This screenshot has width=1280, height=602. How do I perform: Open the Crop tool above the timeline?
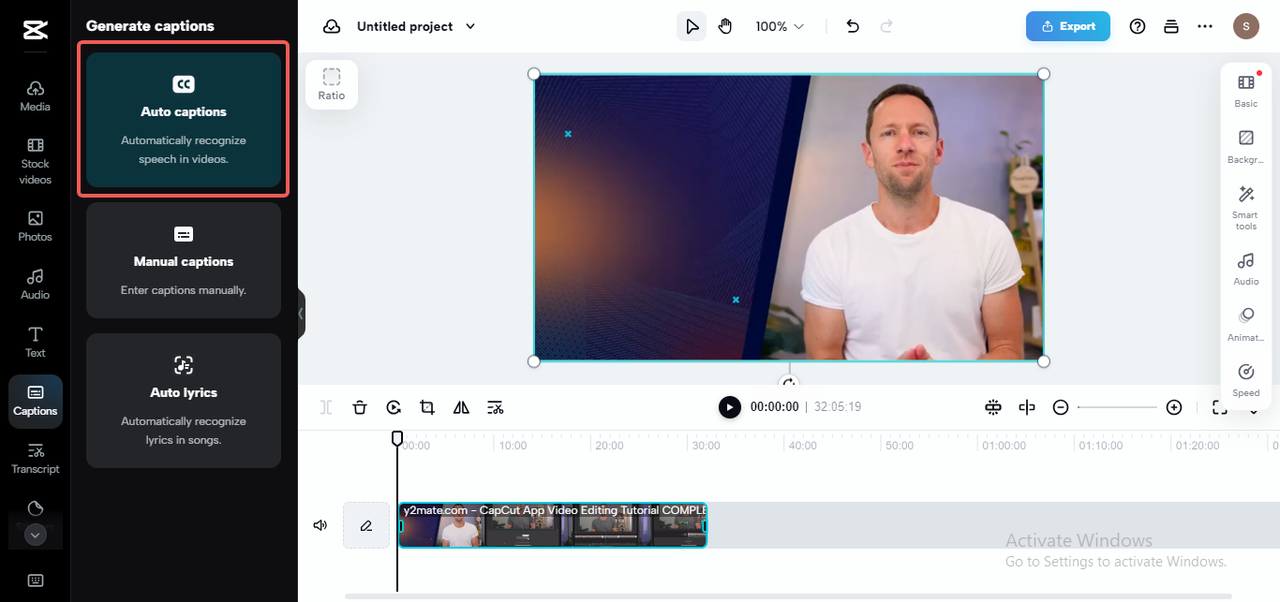tap(427, 407)
